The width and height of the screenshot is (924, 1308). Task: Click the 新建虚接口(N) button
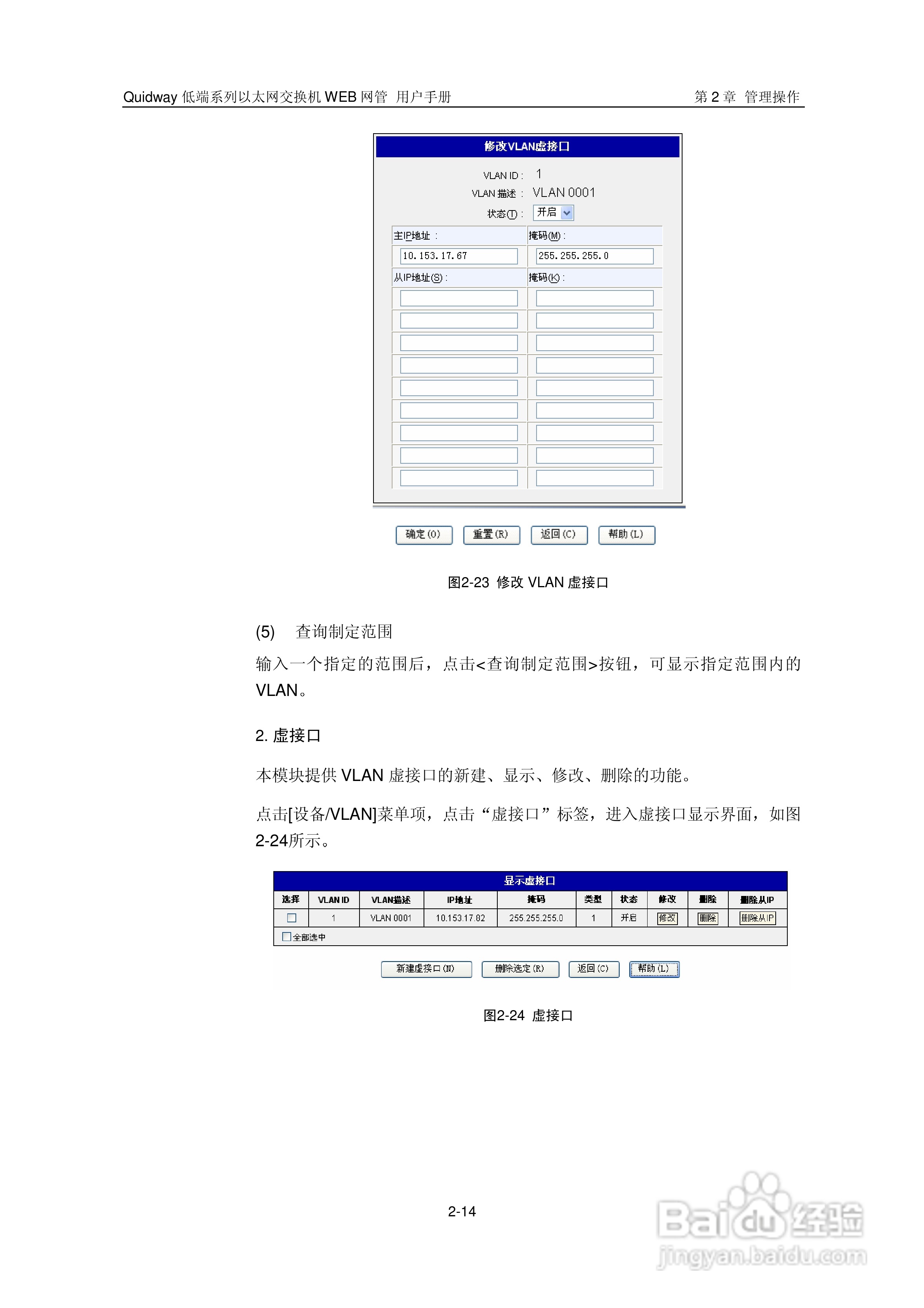(427, 969)
